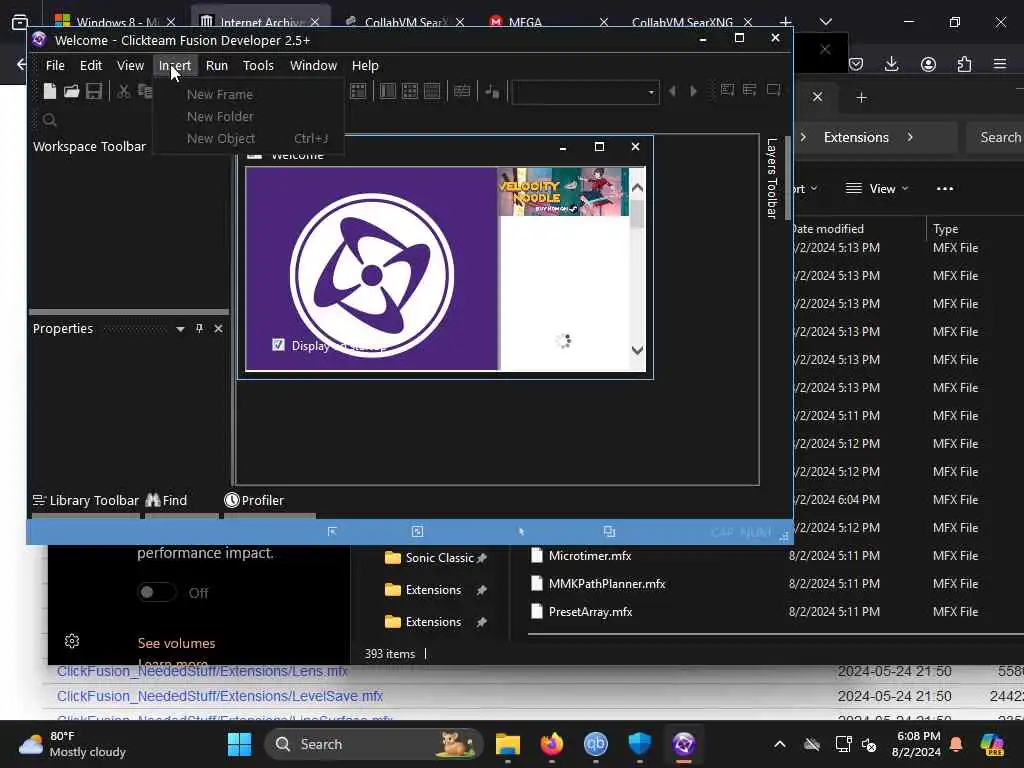This screenshot has height=768, width=1024.
Task: Toggle the Off switch in Settings window
Action: tap(157, 592)
